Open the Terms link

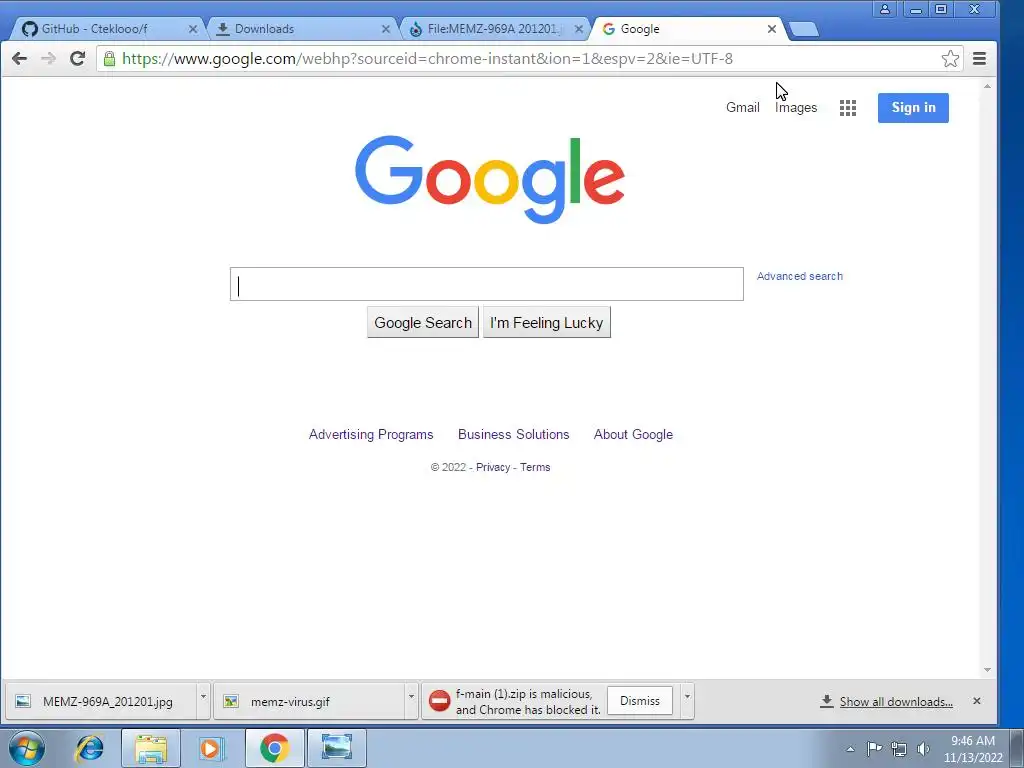pyautogui.click(x=535, y=467)
